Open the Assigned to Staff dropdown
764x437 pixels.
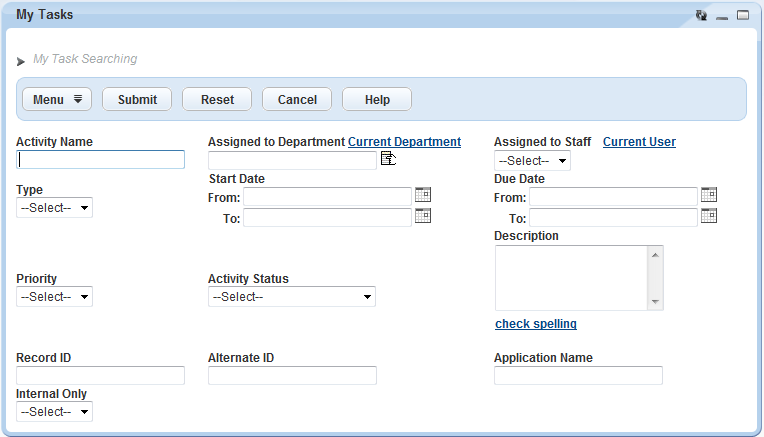533,161
